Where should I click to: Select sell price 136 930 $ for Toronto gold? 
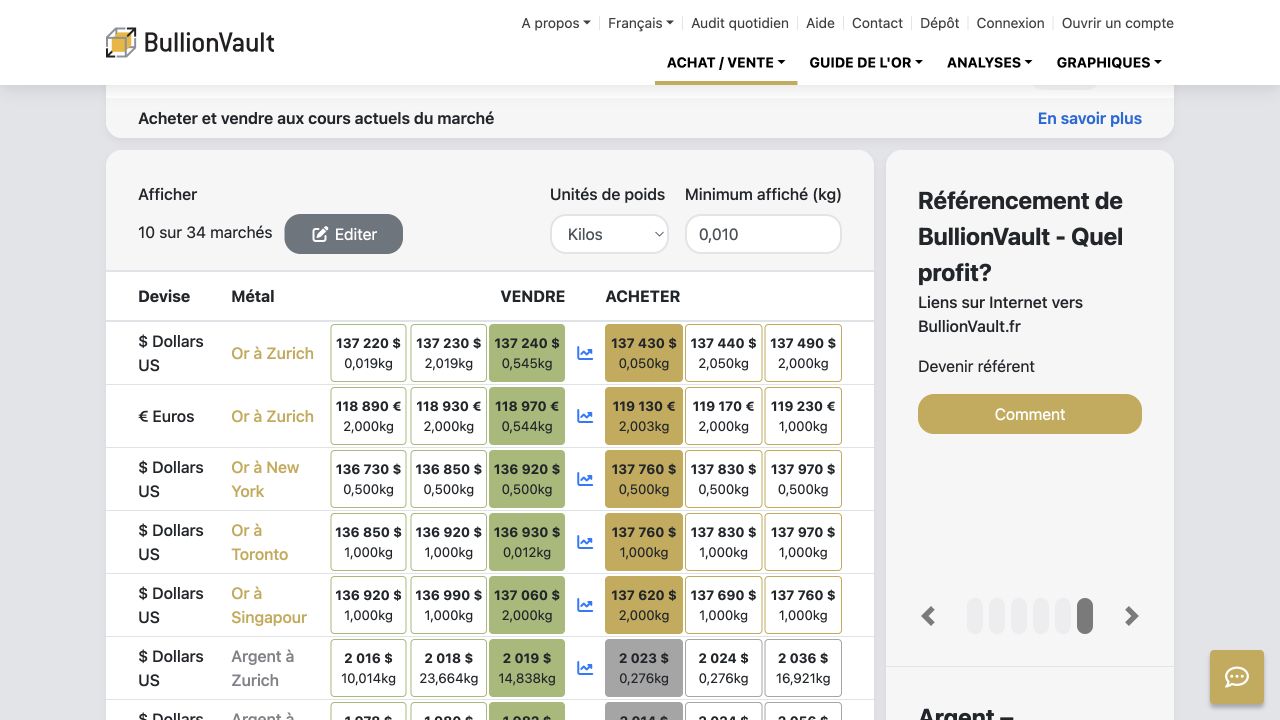pyautogui.click(x=527, y=542)
